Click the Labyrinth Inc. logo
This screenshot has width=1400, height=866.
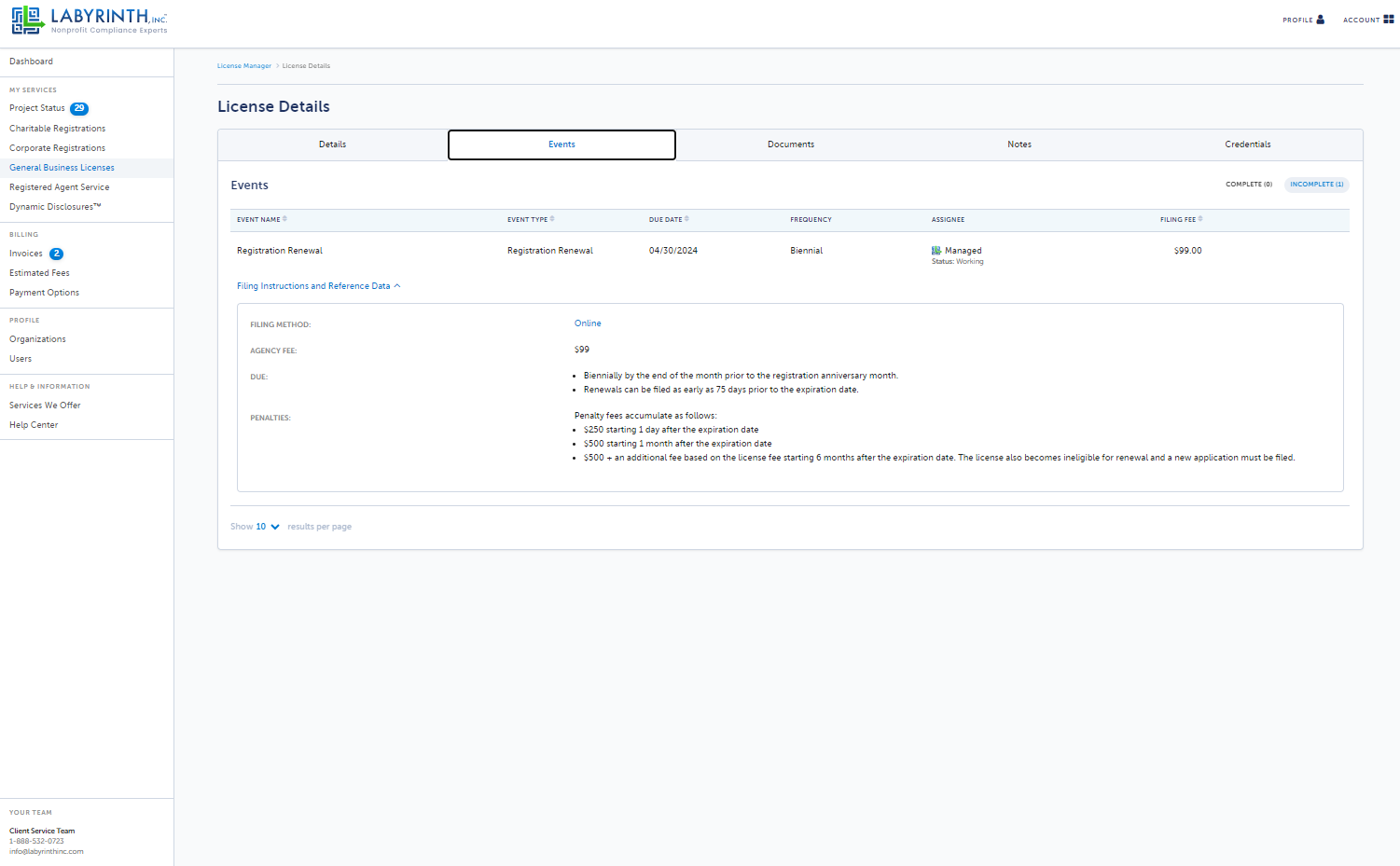90,21
